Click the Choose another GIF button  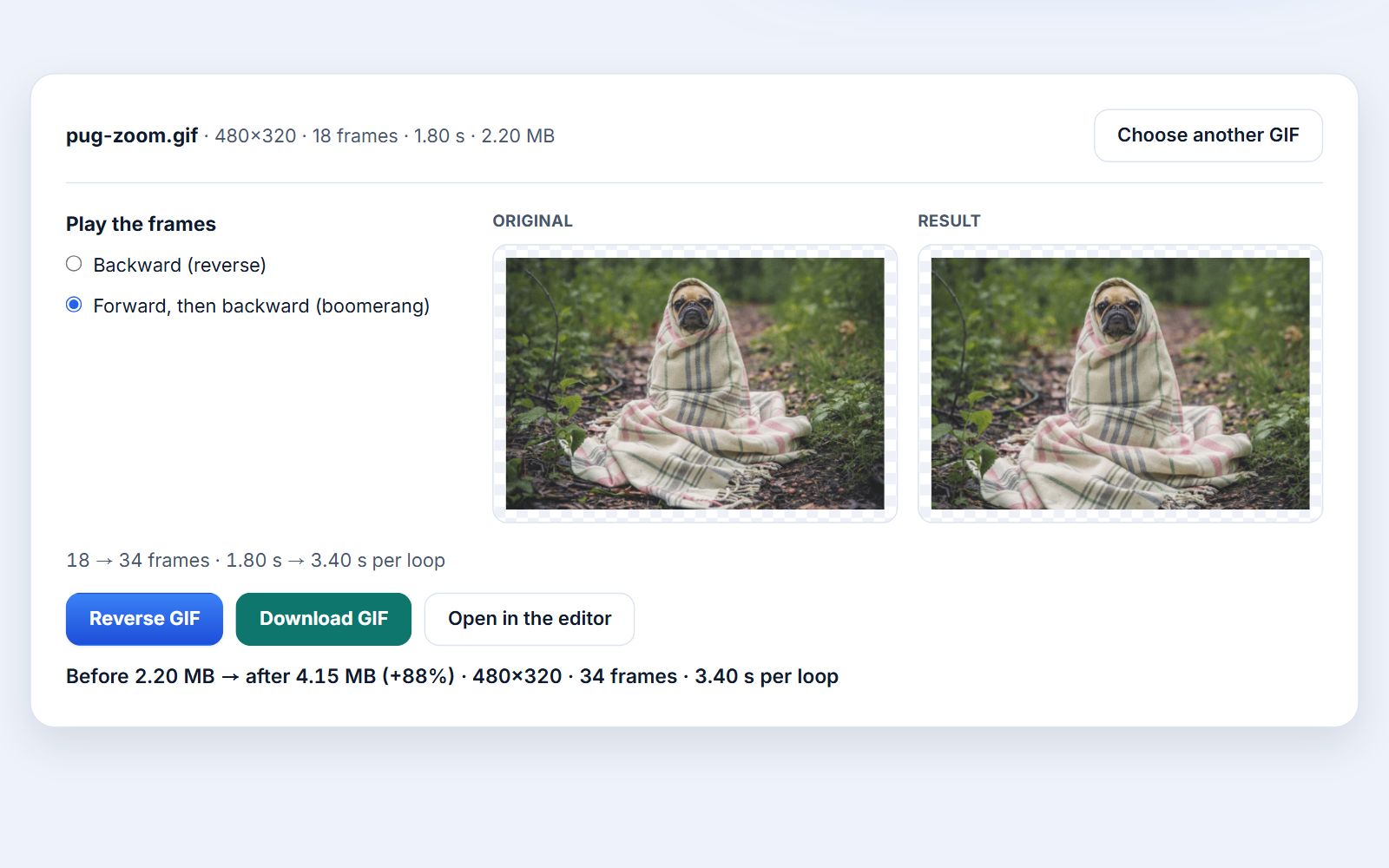tap(1208, 135)
